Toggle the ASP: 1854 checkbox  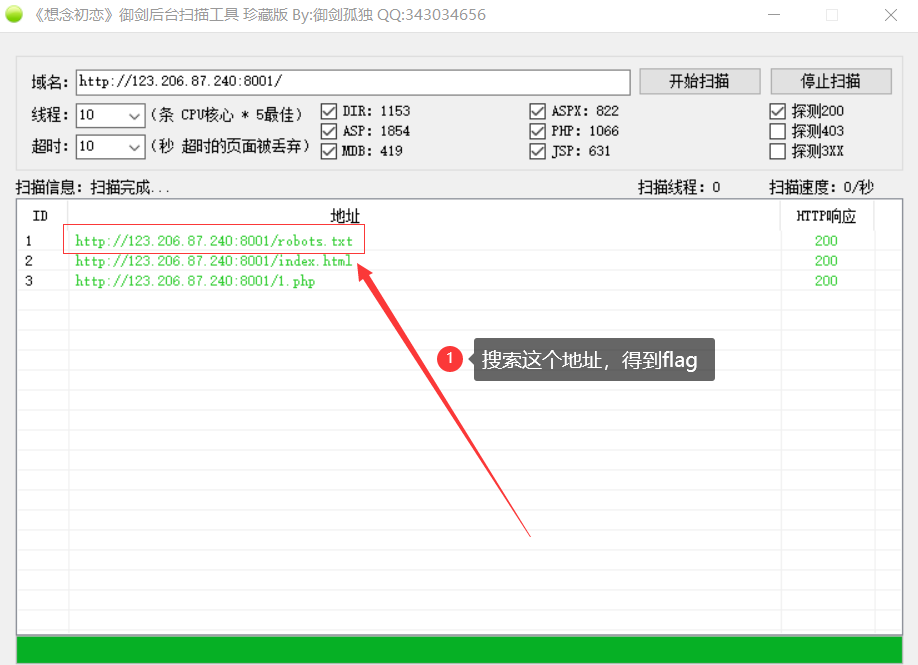(329, 131)
